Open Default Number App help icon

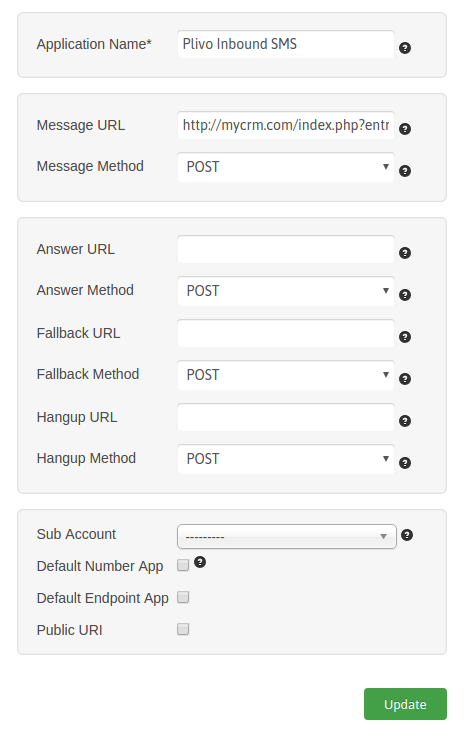click(x=200, y=562)
